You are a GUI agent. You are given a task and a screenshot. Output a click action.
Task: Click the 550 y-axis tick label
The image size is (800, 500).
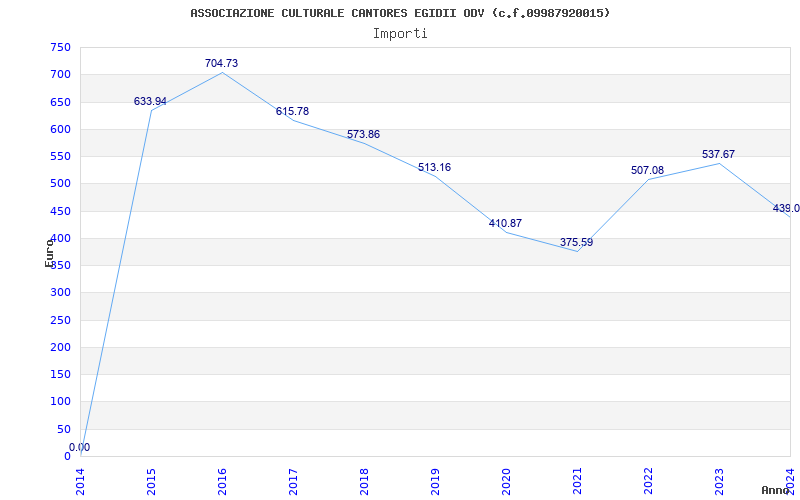coord(60,157)
